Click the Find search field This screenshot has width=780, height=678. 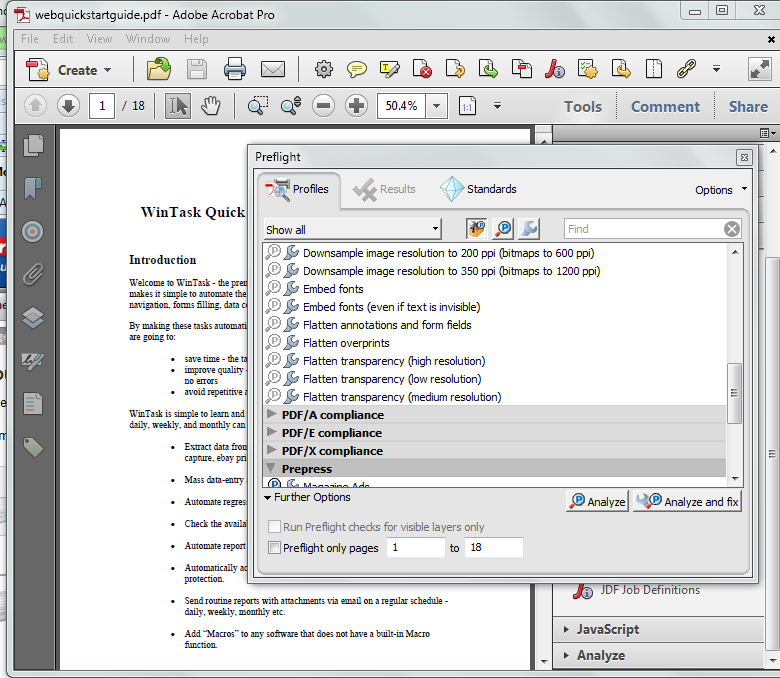(x=644, y=229)
